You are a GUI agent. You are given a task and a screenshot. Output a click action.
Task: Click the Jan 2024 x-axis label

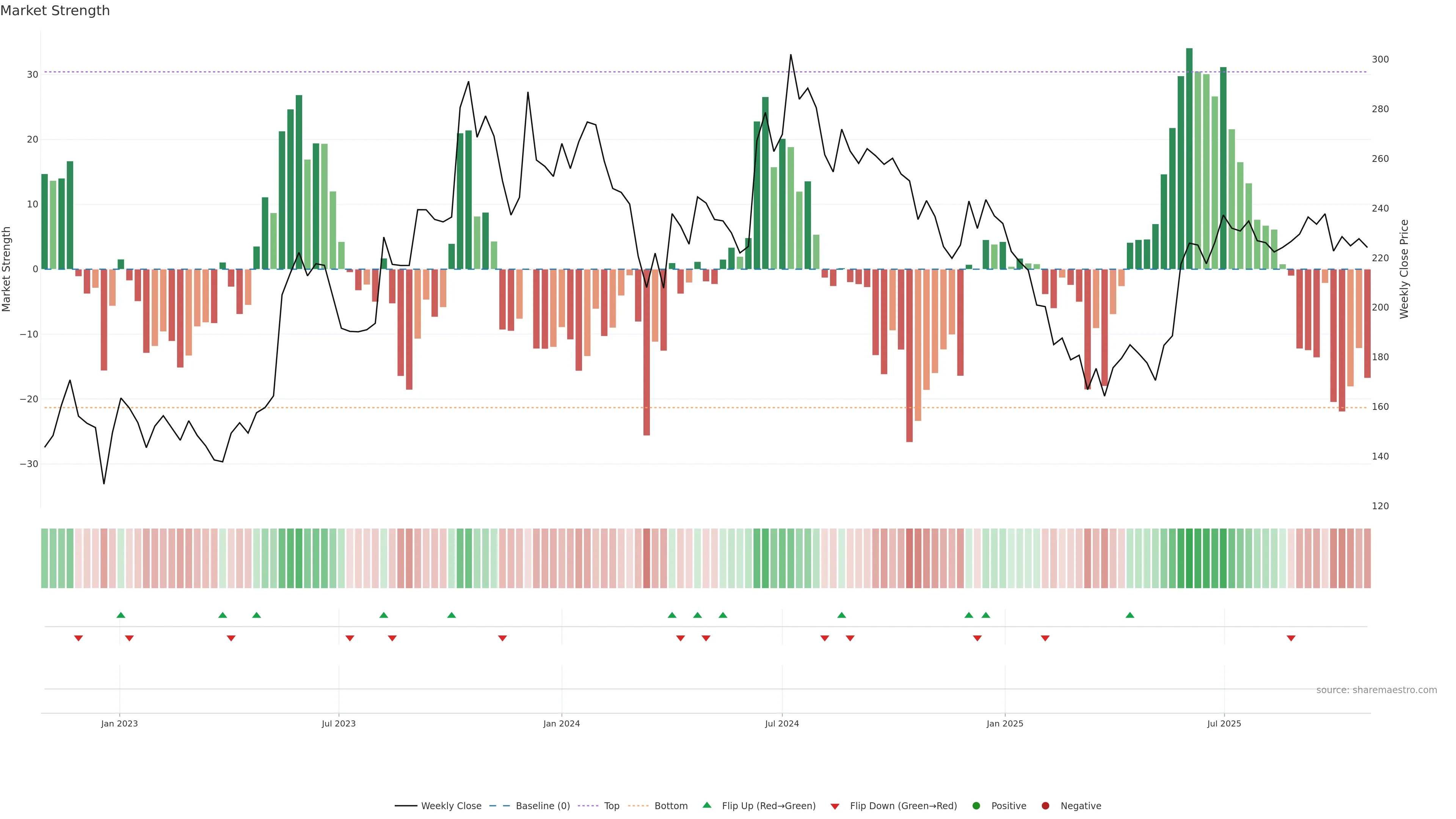561,723
